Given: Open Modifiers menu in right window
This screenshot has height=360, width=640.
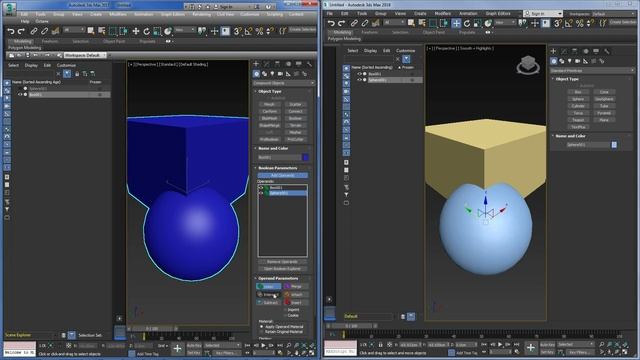Looking at the screenshot, I should point(442,13).
